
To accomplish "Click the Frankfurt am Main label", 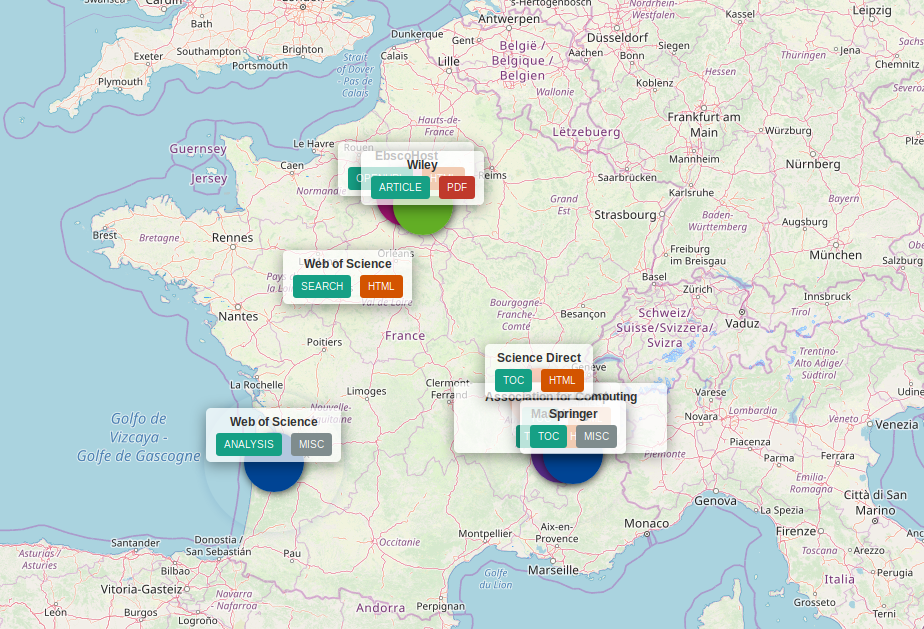I will click(704, 124).
